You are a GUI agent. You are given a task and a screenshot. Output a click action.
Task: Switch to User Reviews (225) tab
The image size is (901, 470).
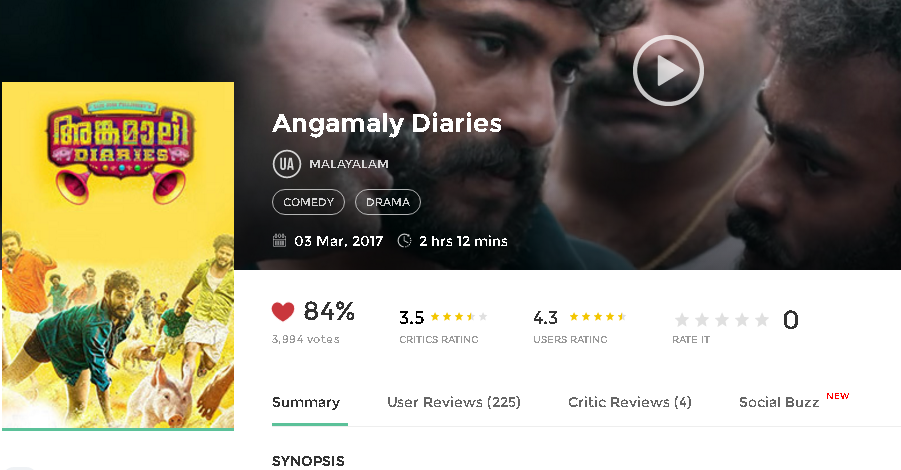click(x=454, y=402)
